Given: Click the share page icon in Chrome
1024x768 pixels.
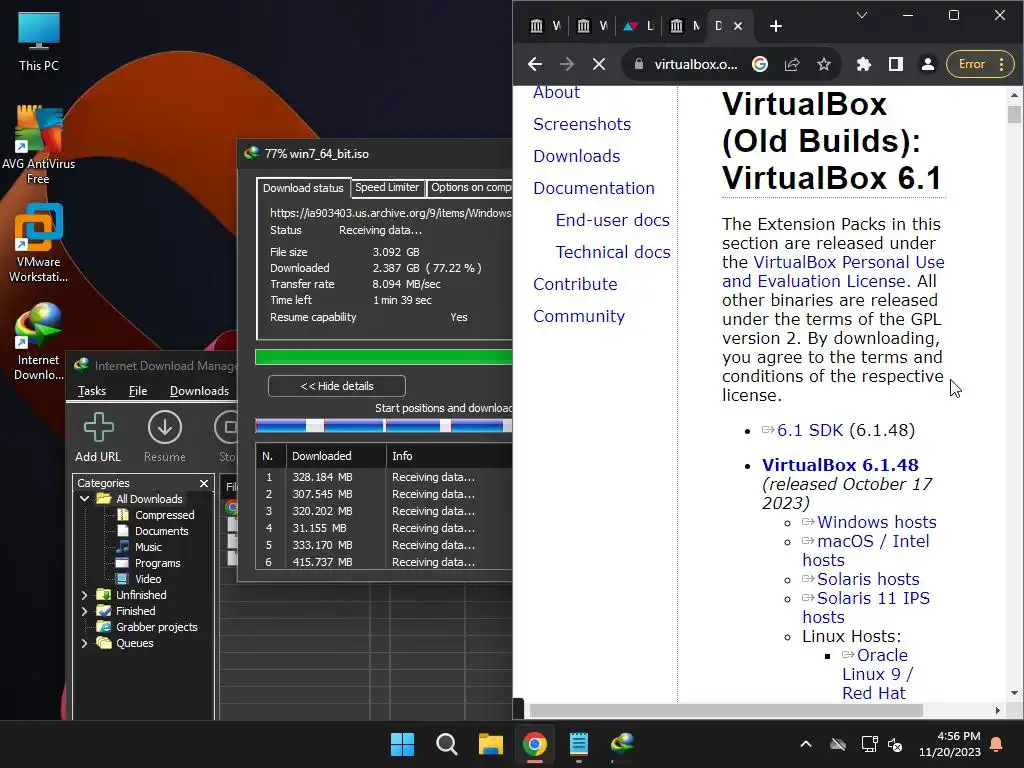Looking at the screenshot, I should tap(792, 64).
